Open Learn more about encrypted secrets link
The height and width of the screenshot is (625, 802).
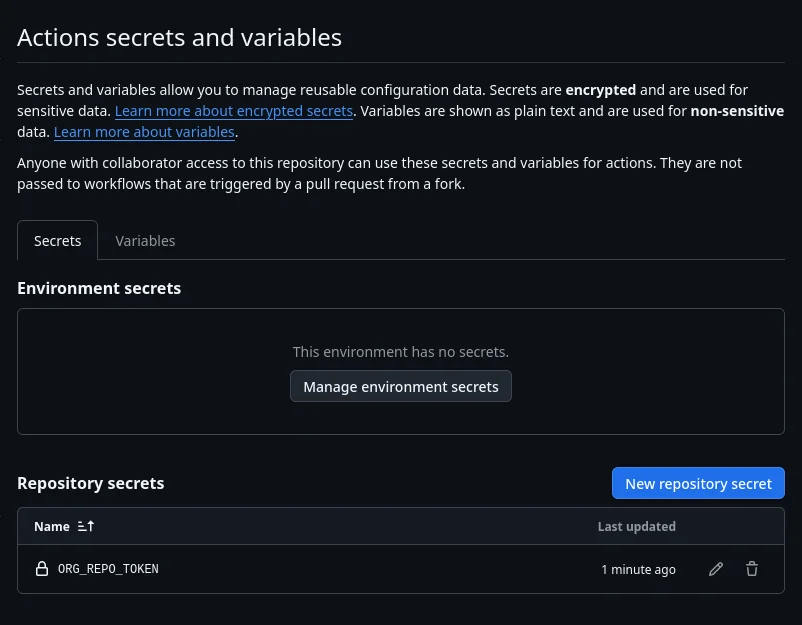(x=234, y=111)
